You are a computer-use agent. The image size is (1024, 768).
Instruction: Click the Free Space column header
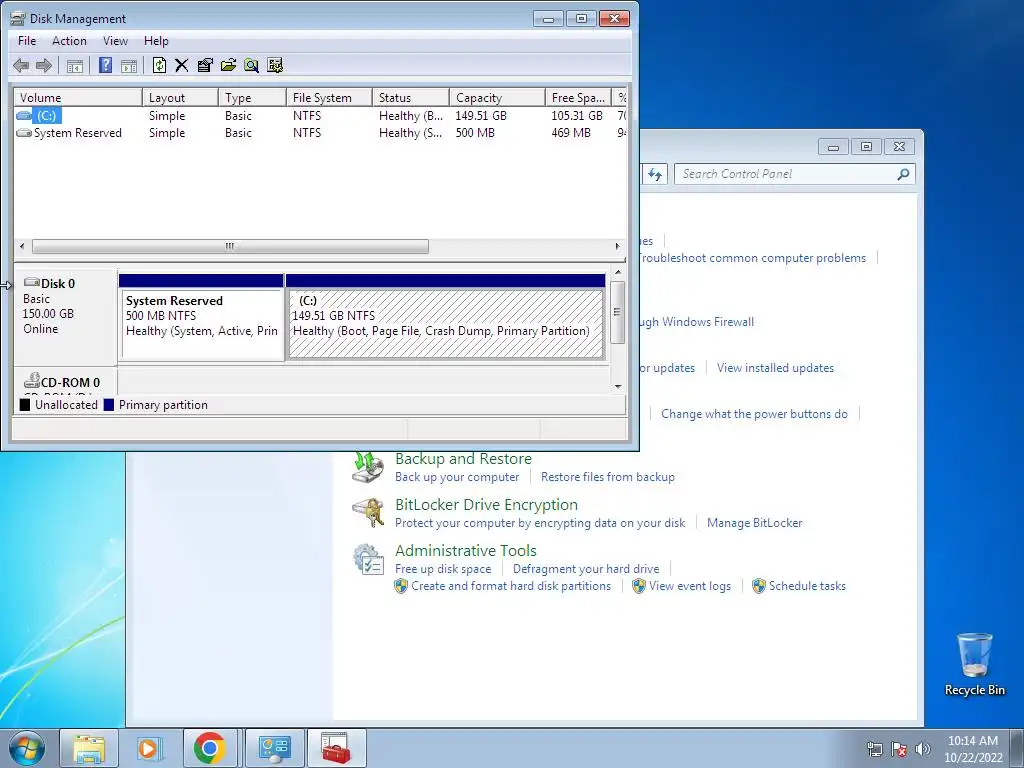click(578, 97)
